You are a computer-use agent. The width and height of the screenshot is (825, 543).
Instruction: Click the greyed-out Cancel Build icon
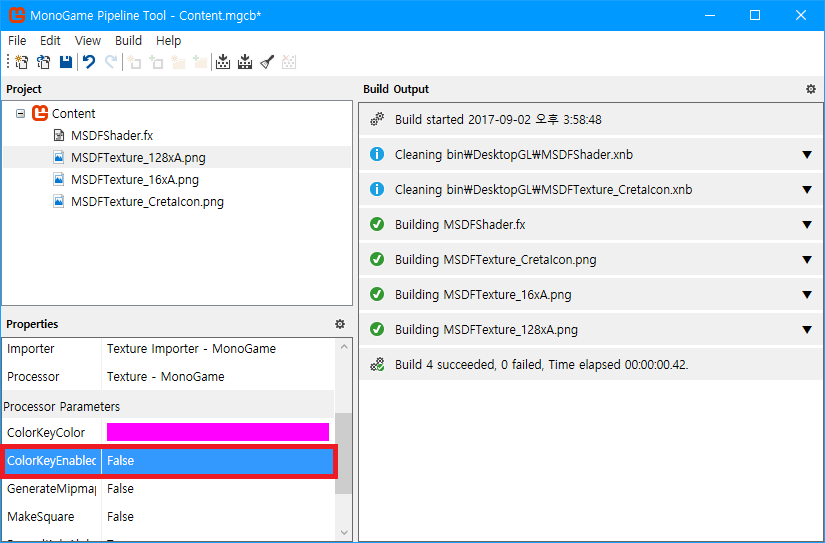pos(289,62)
